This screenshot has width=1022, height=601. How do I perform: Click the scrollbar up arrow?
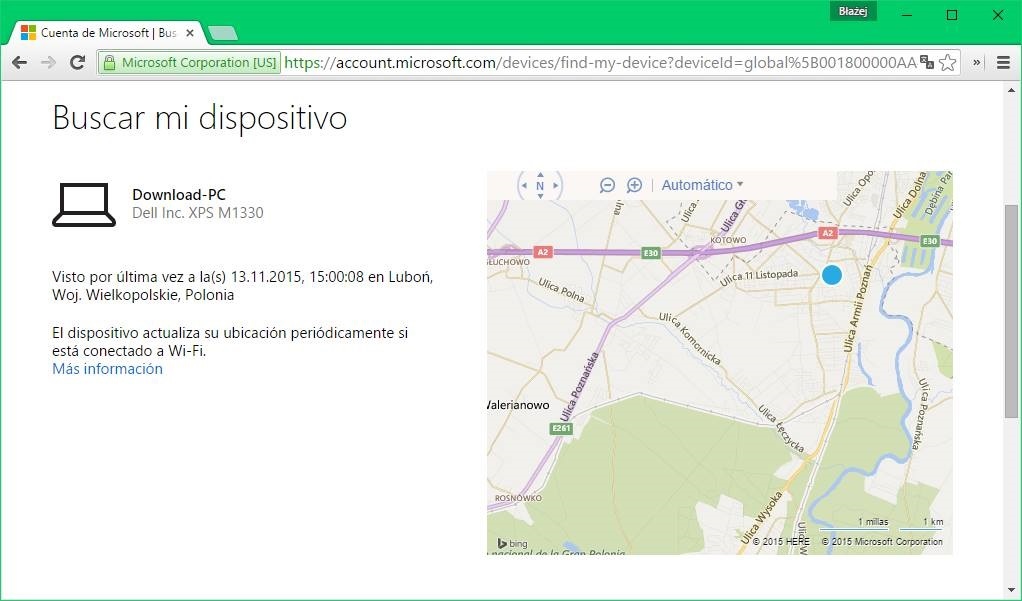1011,91
